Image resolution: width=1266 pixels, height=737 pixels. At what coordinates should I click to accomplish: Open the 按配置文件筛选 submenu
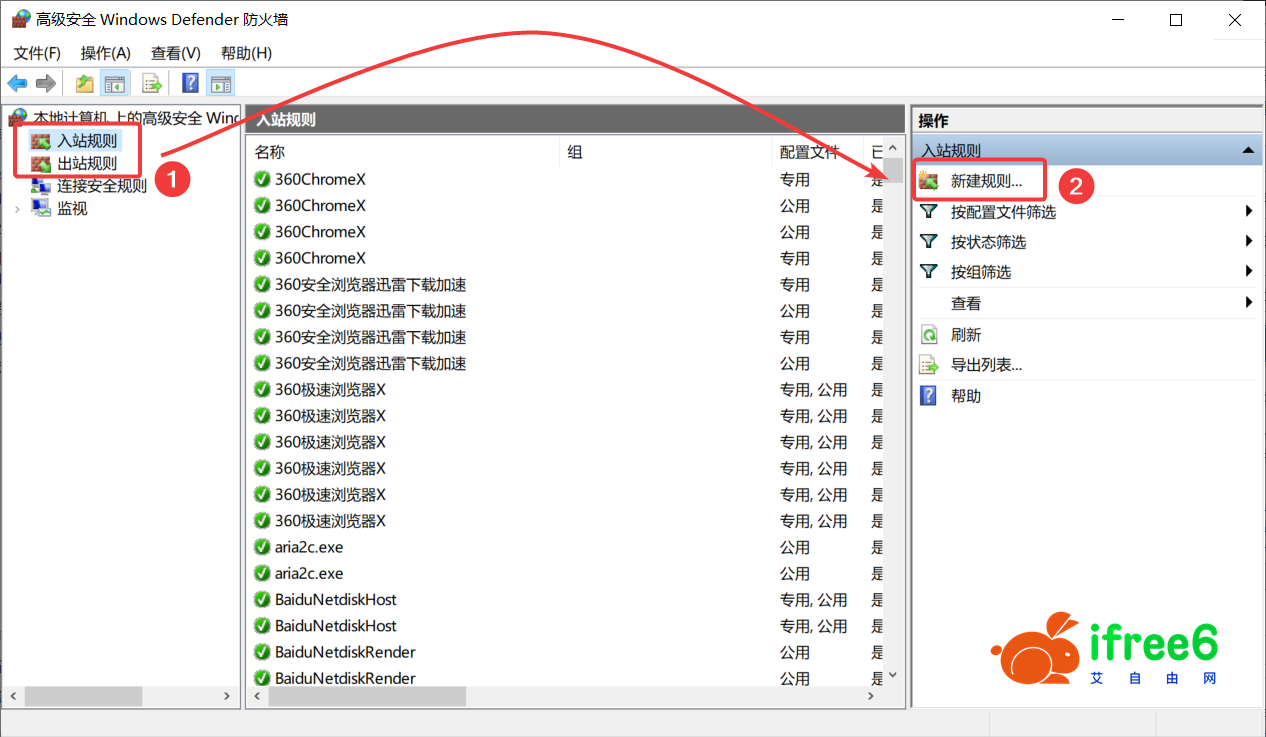tap(1002, 212)
